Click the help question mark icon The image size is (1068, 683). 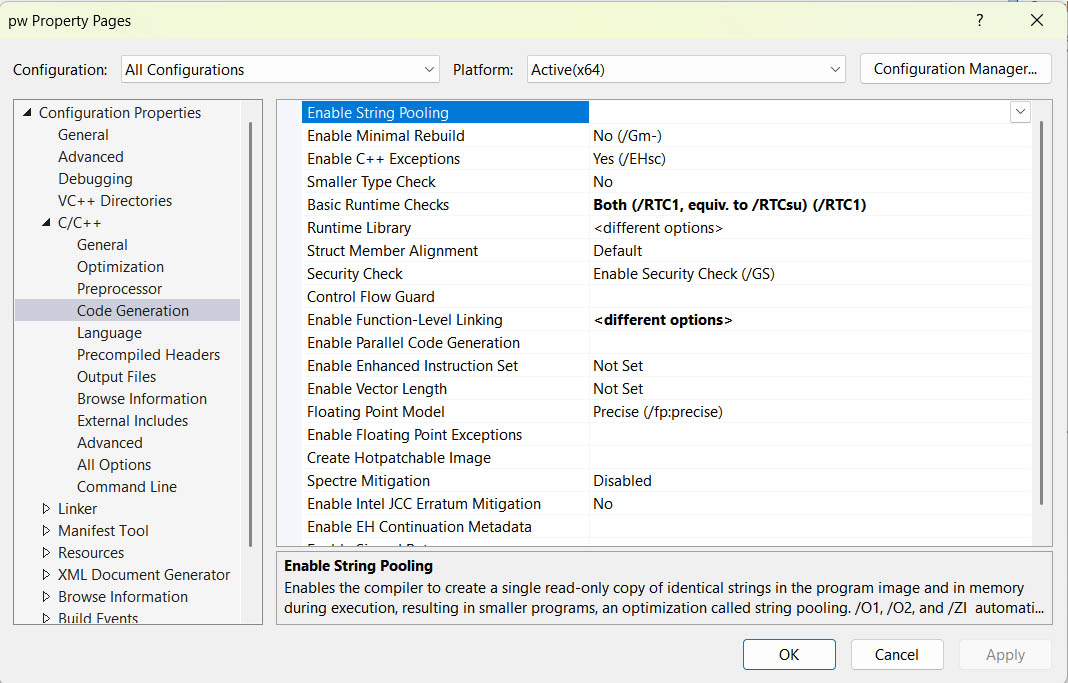click(x=979, y=20)
